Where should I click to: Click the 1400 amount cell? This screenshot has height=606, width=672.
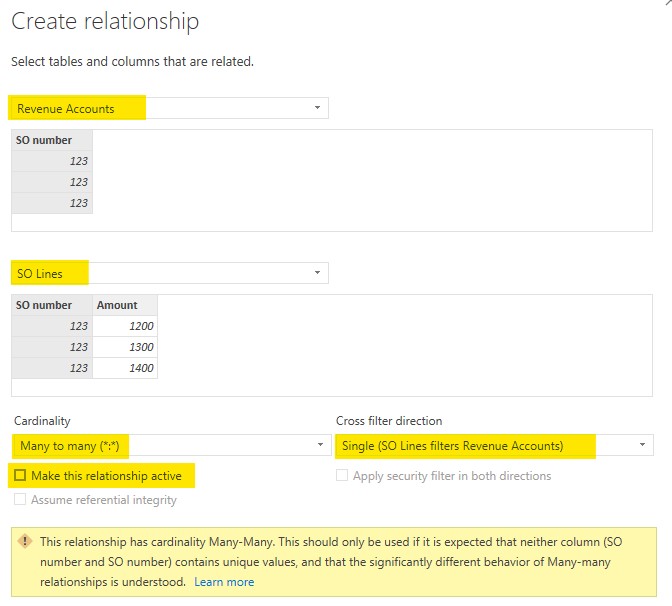125,368
